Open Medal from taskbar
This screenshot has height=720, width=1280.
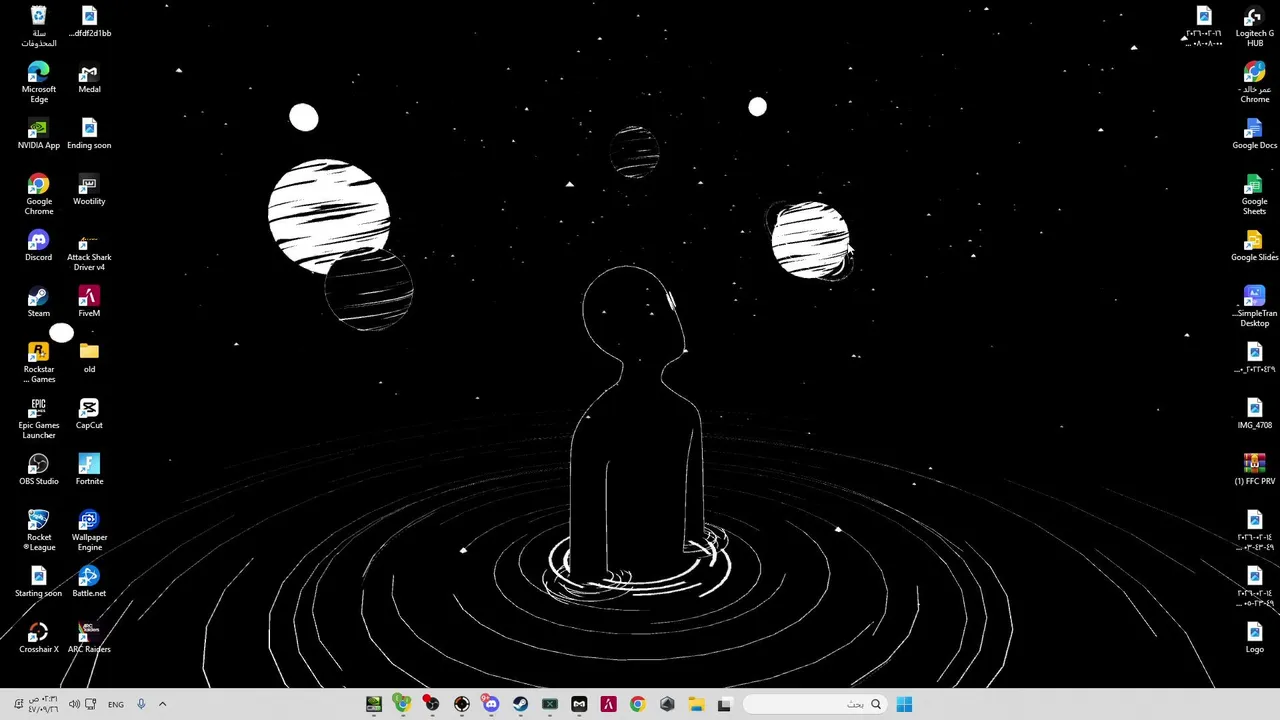click(x=579, y=705)
